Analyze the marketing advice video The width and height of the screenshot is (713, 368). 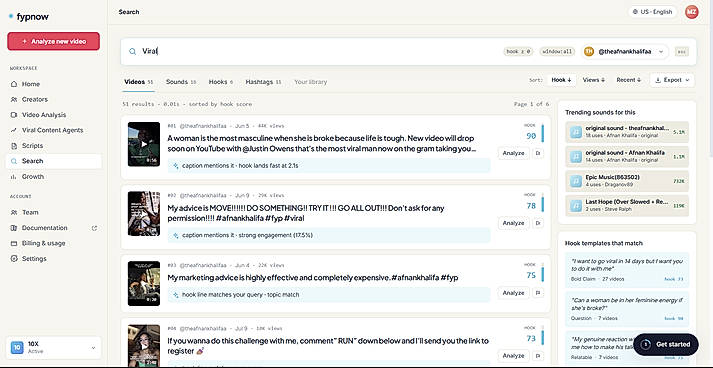513,293
